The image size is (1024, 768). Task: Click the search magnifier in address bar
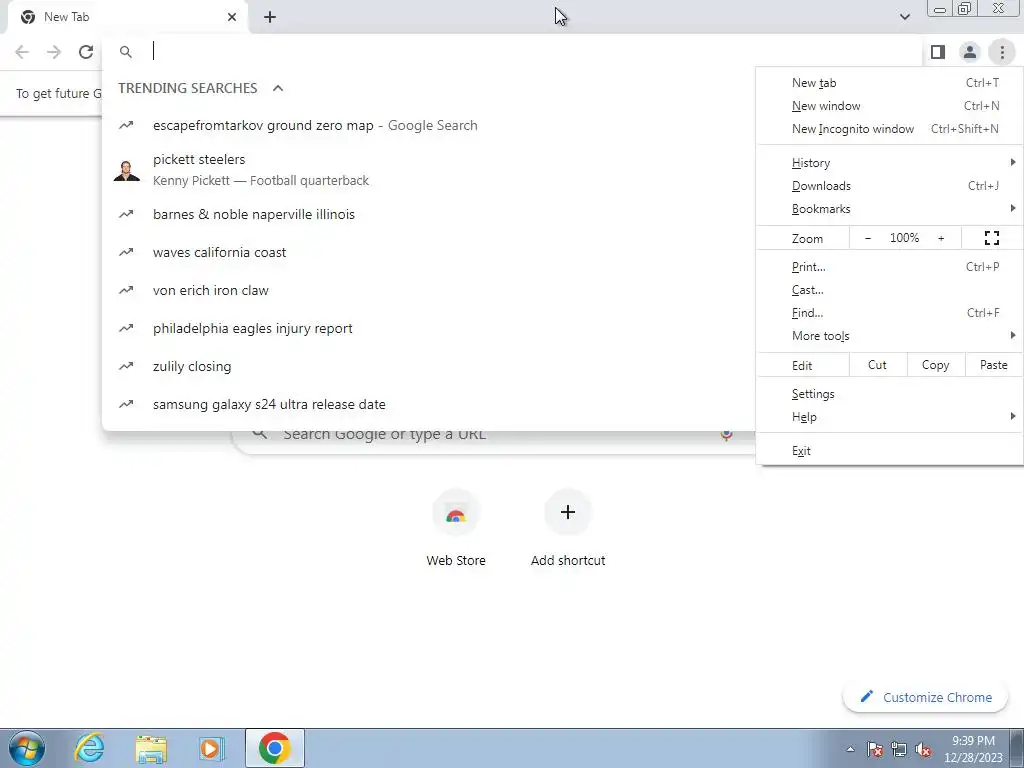[126, 52]
